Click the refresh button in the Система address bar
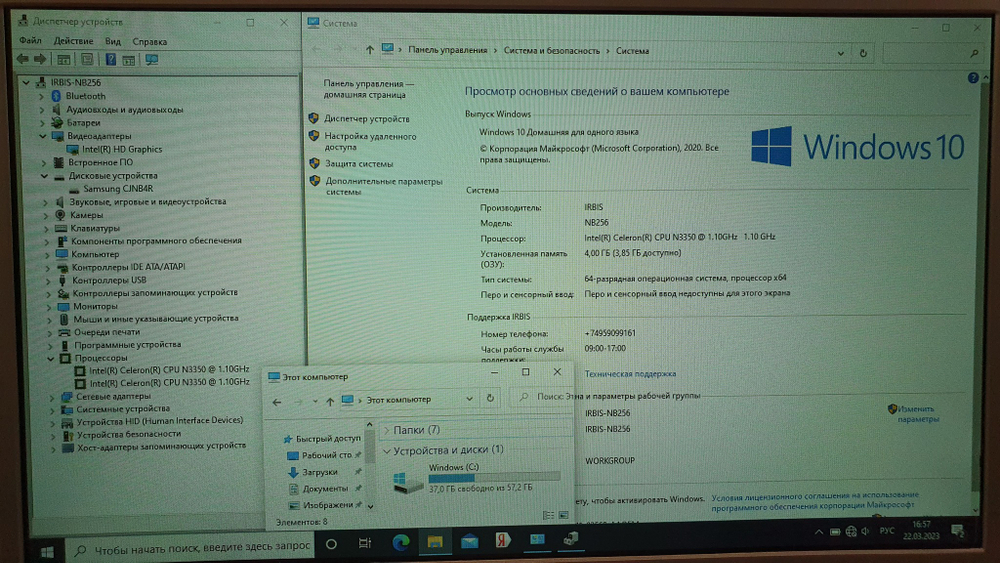This screenshot has width=1000, height=563. tap(863, 52)
